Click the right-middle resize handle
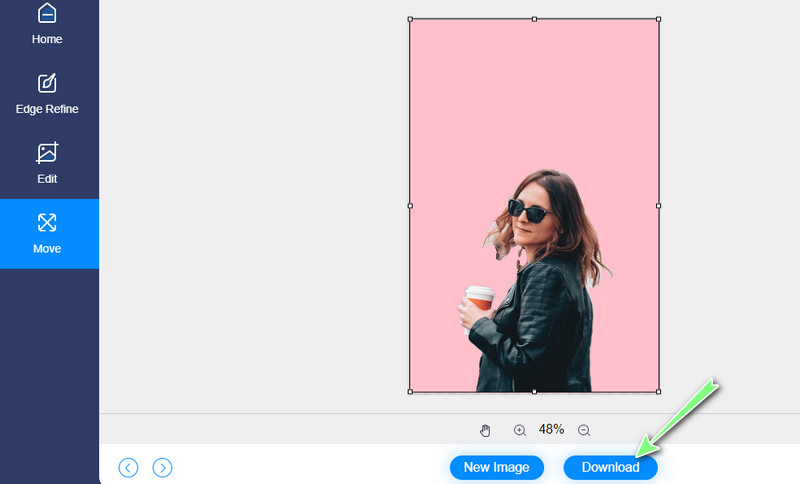Viewport: 800px width, 484px height. 658,205
